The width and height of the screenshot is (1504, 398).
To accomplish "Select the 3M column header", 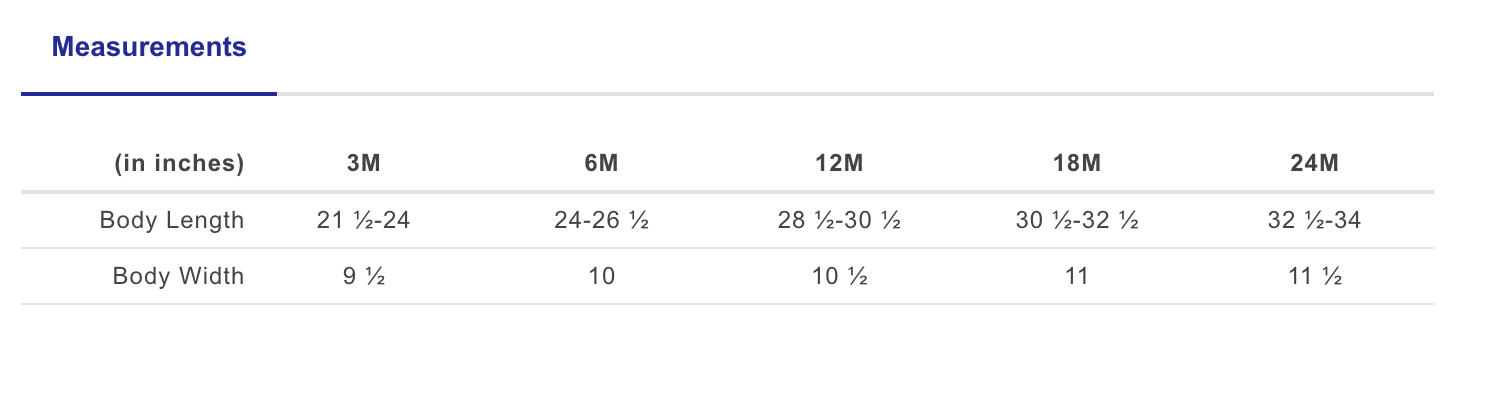I will [x=364, y=164].
